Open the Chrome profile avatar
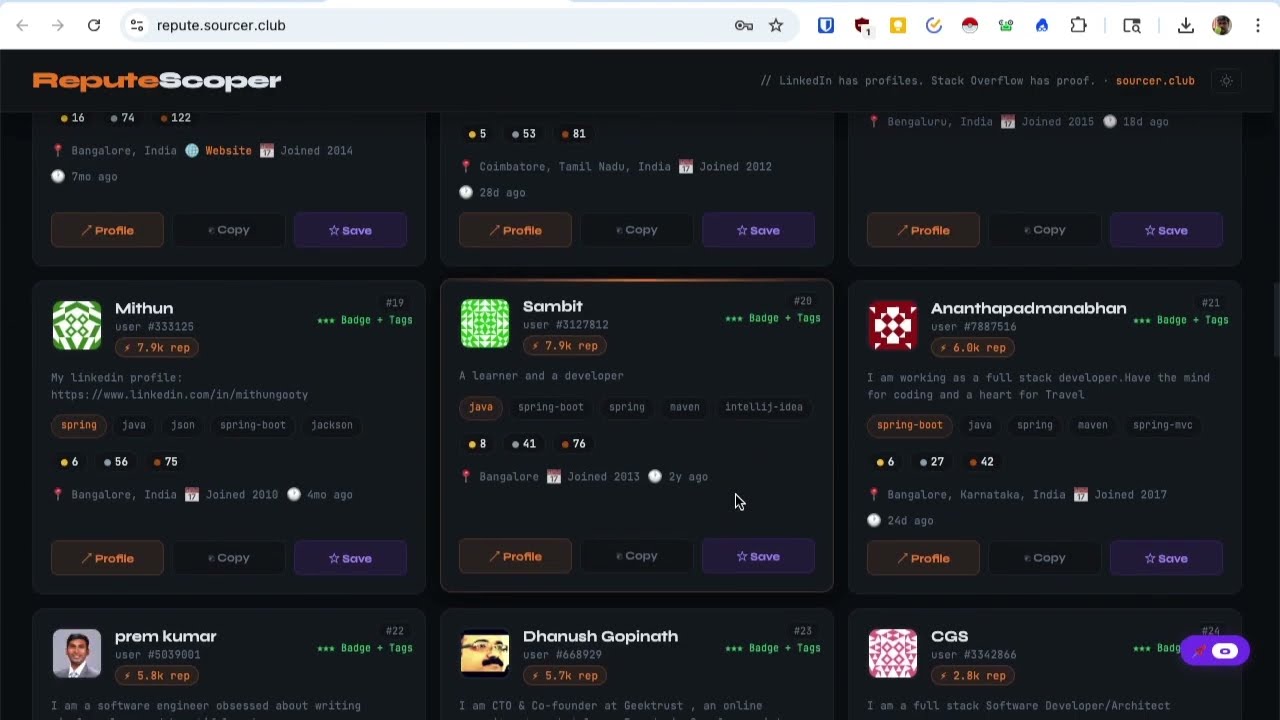 tap(1222, 25)
